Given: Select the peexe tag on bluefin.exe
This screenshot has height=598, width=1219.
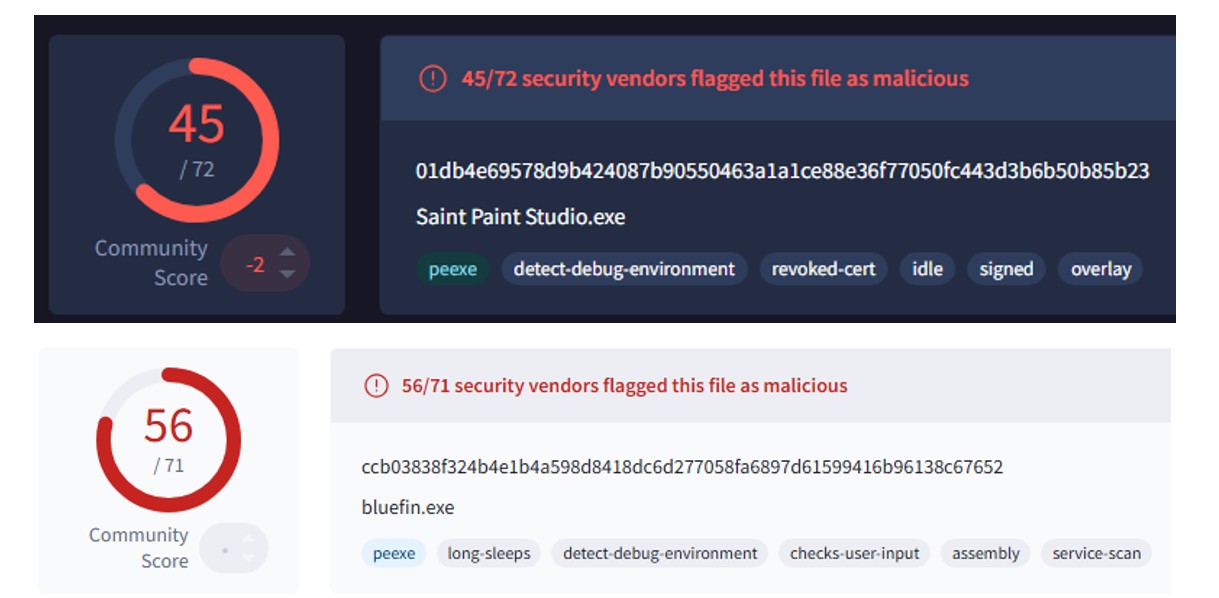Looking at the screenshot, I should (396, 552).
